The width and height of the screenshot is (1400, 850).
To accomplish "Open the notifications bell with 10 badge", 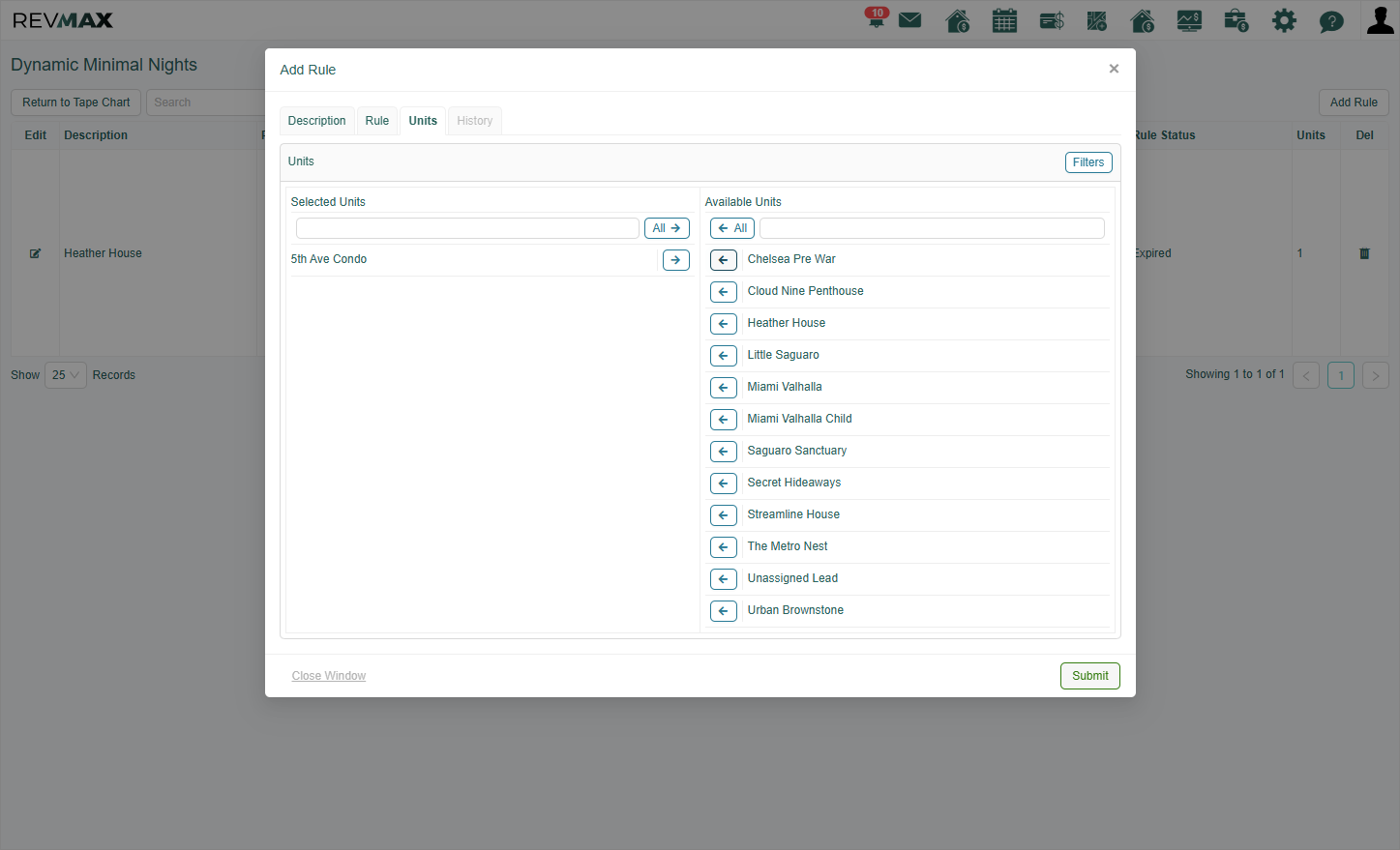I will point(877,18).
